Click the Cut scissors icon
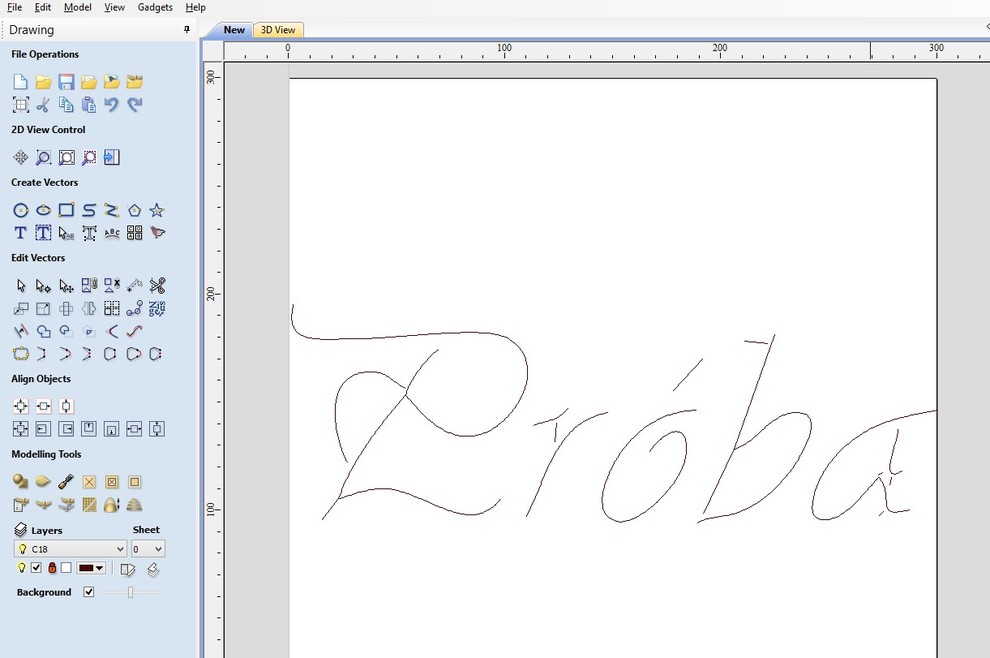The image size is (990, 658). coord(43,105)
